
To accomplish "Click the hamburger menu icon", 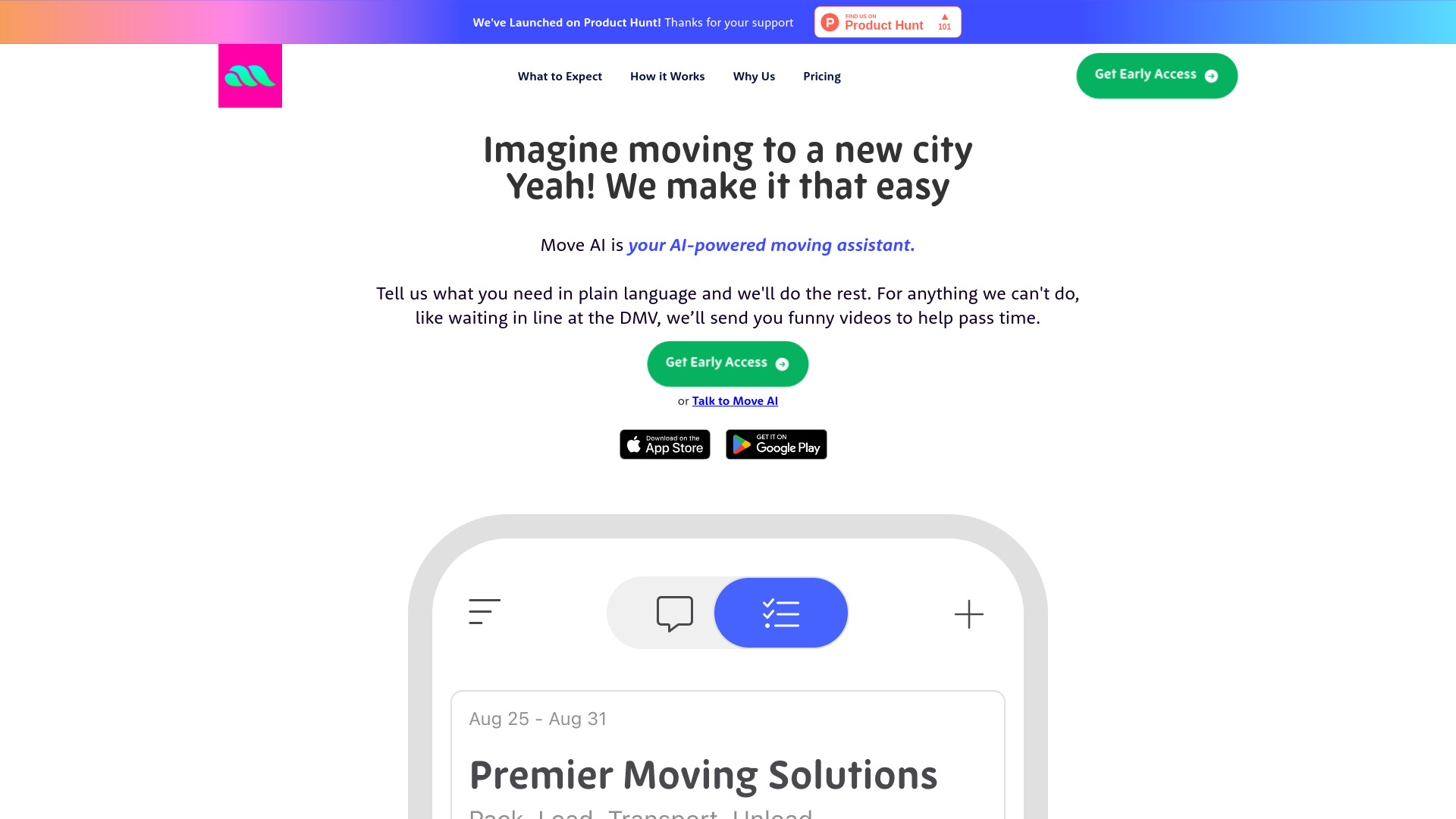I will pyautogui.click(x=483, y=612).
